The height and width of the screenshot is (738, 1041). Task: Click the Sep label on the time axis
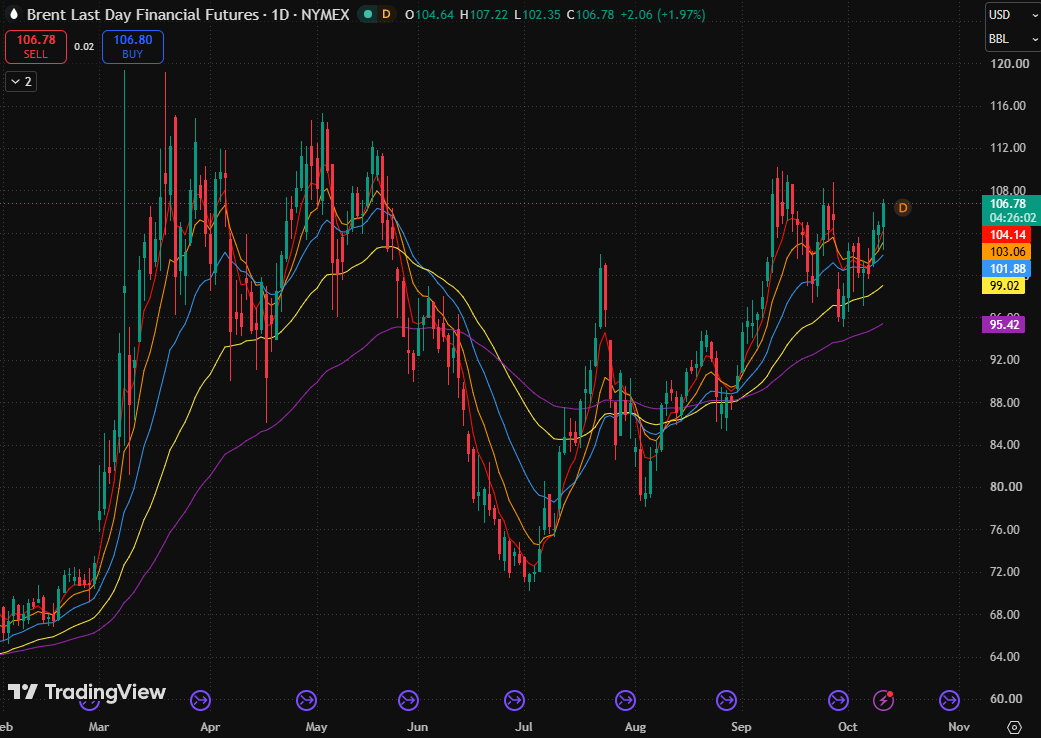pos(741,727)
